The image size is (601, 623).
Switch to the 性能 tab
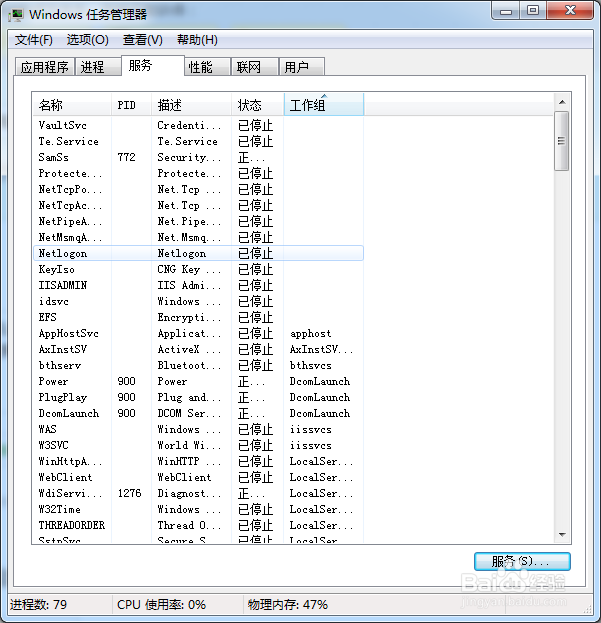207,67
